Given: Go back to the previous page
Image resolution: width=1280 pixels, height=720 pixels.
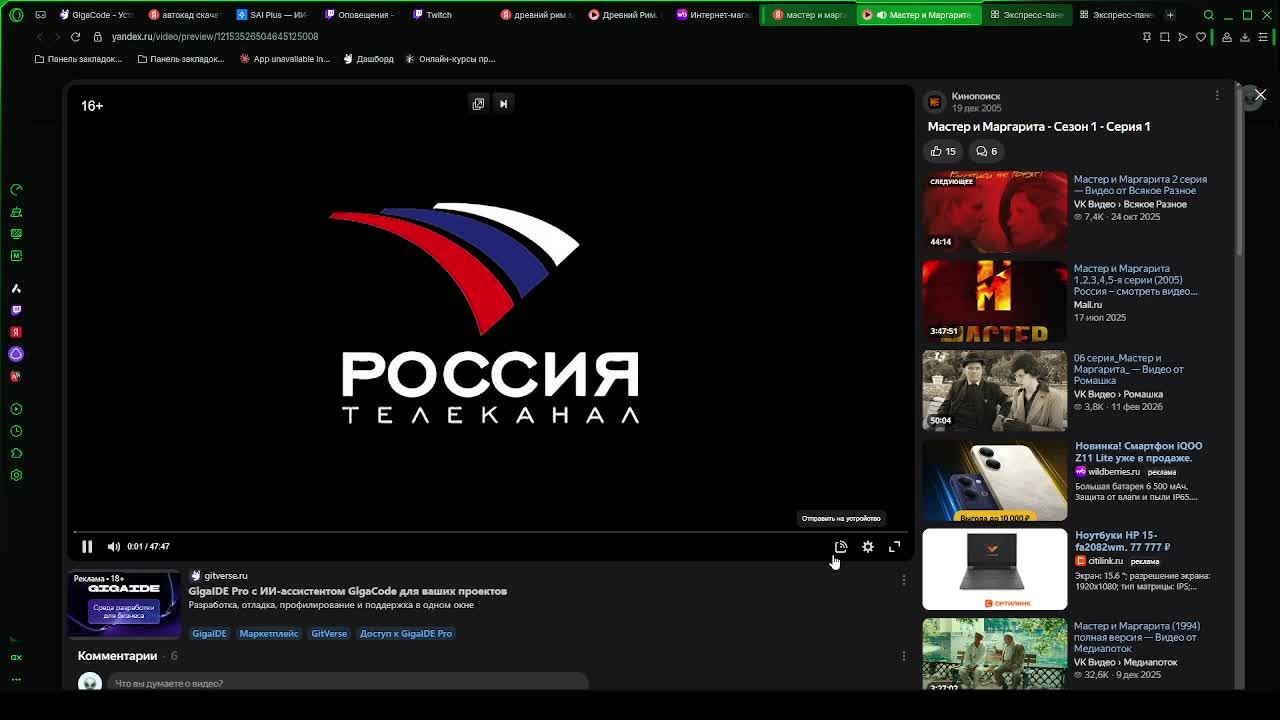Looking at the screenshot, I should click(x=39, y=36).
